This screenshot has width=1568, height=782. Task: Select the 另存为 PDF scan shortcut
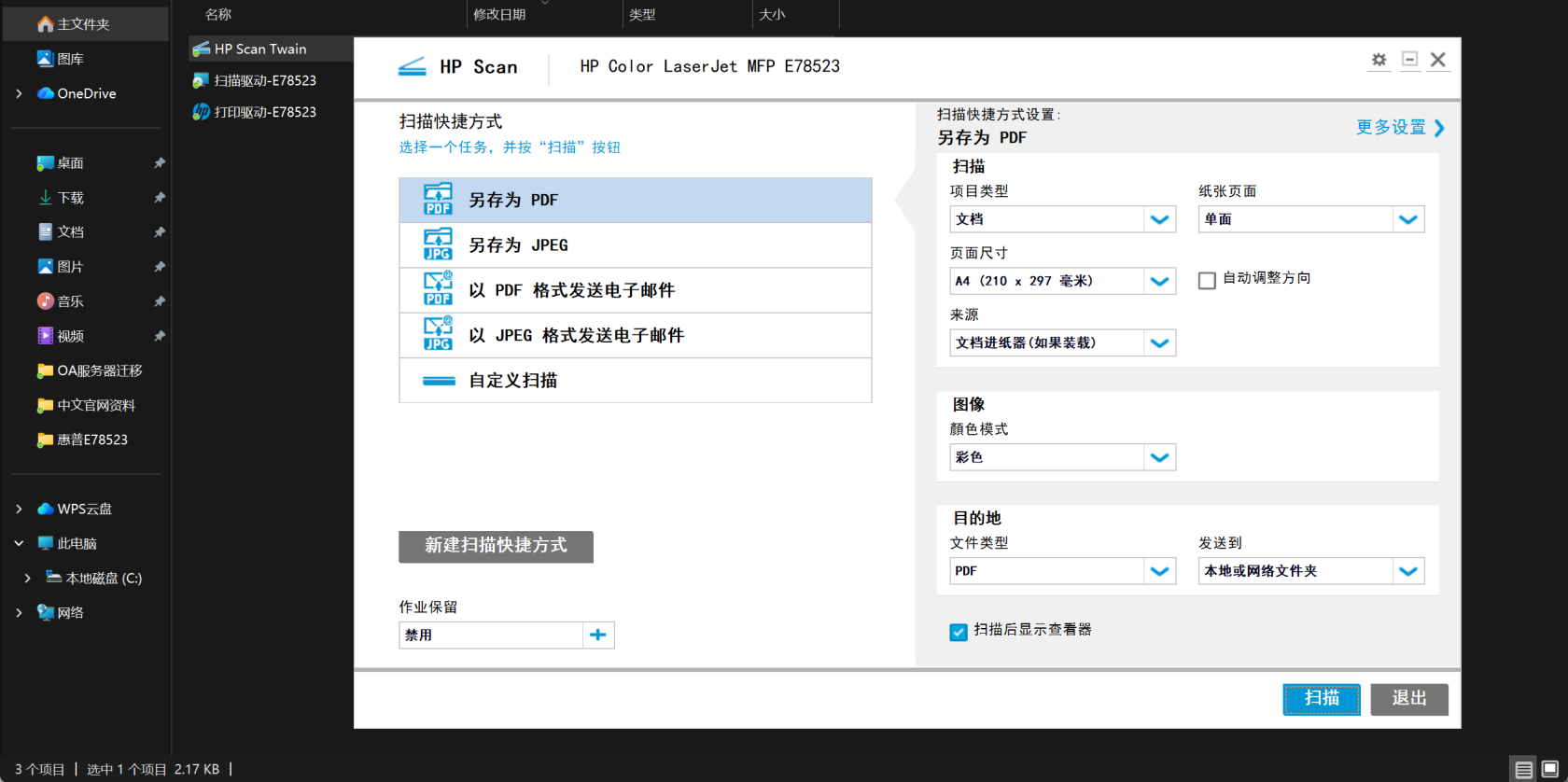click(636, 200)
